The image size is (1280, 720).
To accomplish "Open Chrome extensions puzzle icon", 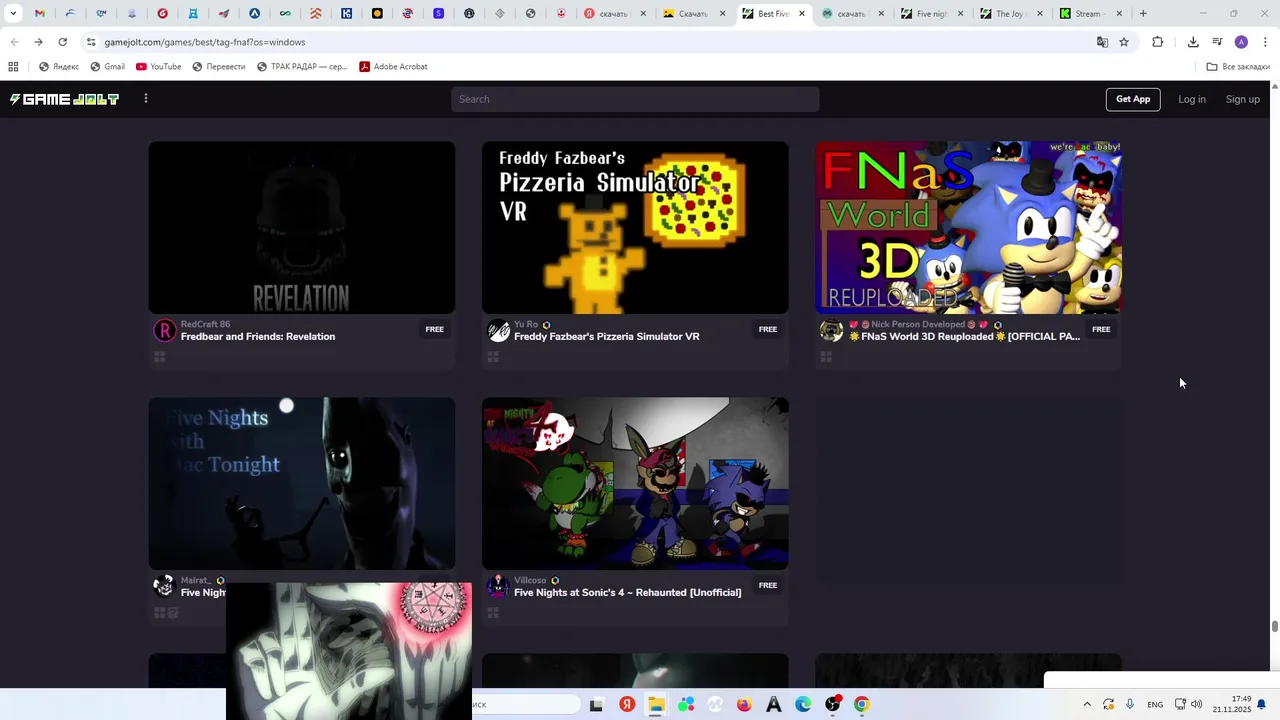I will [x=1157, y=42].
